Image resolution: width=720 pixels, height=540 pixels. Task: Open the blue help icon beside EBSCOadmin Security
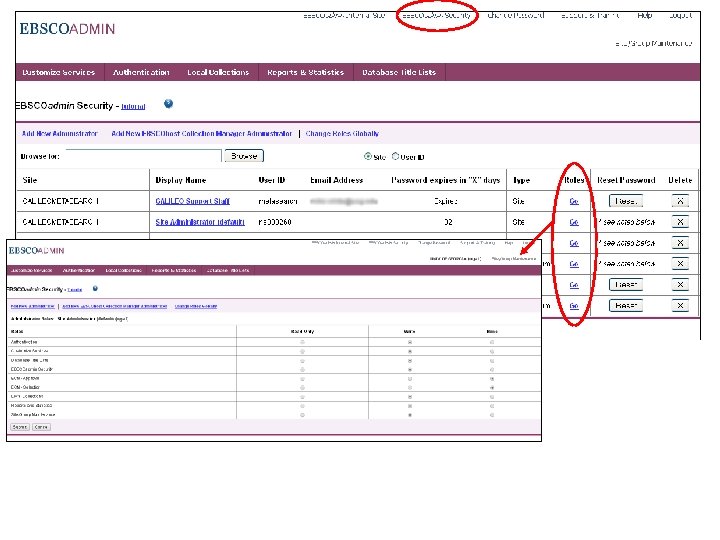[x=169, y=104]
